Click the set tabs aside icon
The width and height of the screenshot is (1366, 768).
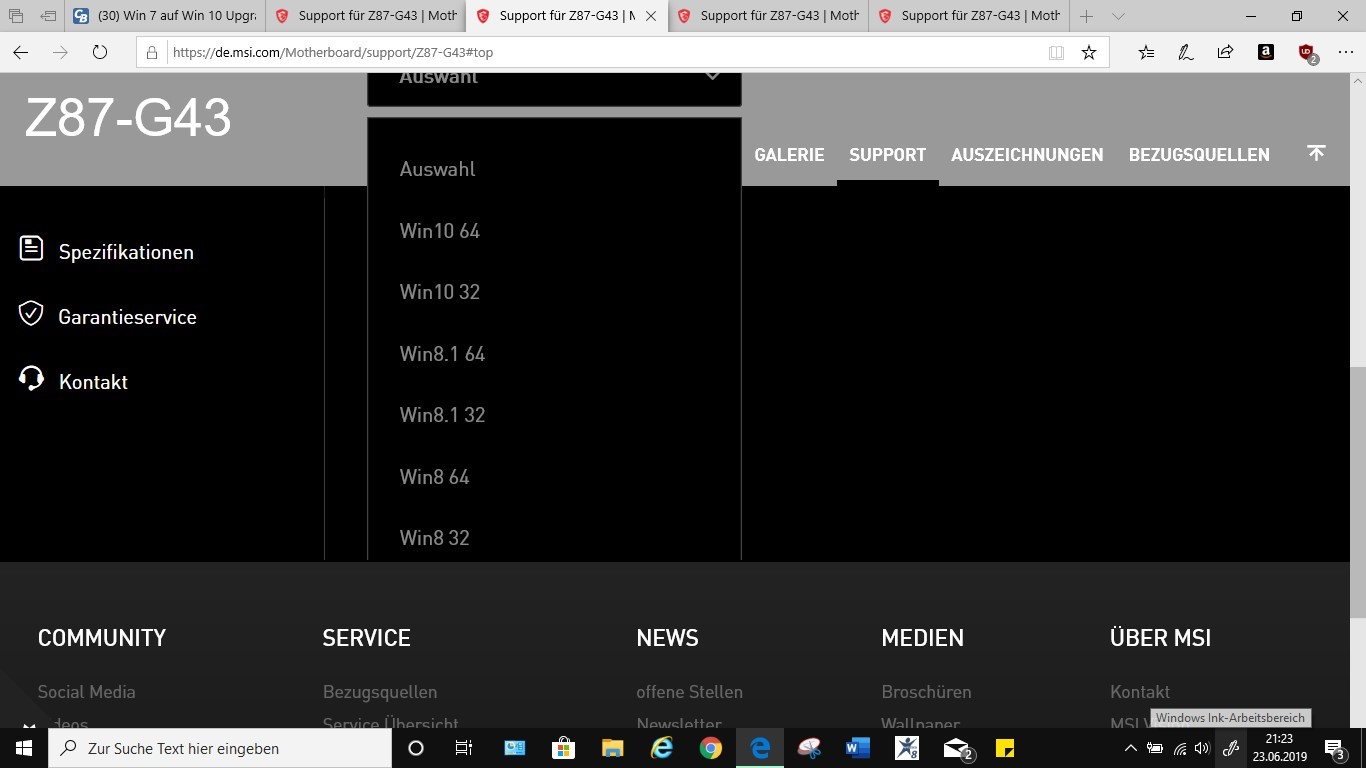point(48,16)
